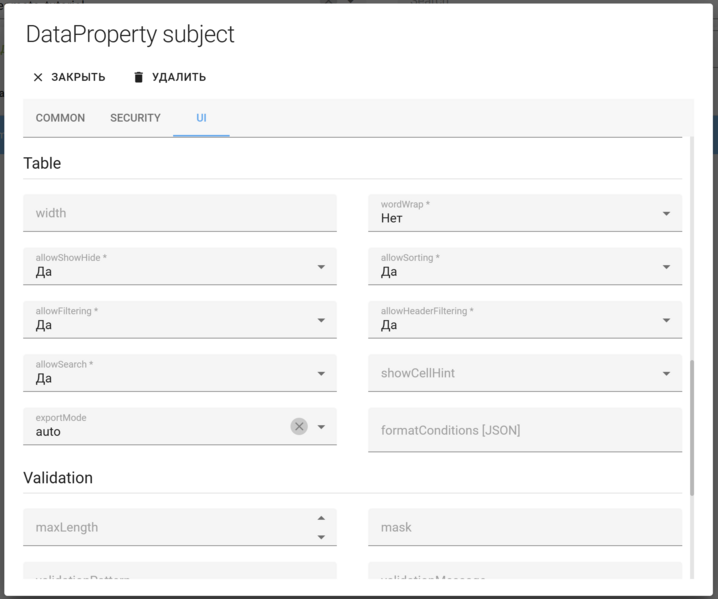Image resolution: width=718 pixels, height=599 pixels.
Task: Open the SECURITY tab
Action: (135, 118)
